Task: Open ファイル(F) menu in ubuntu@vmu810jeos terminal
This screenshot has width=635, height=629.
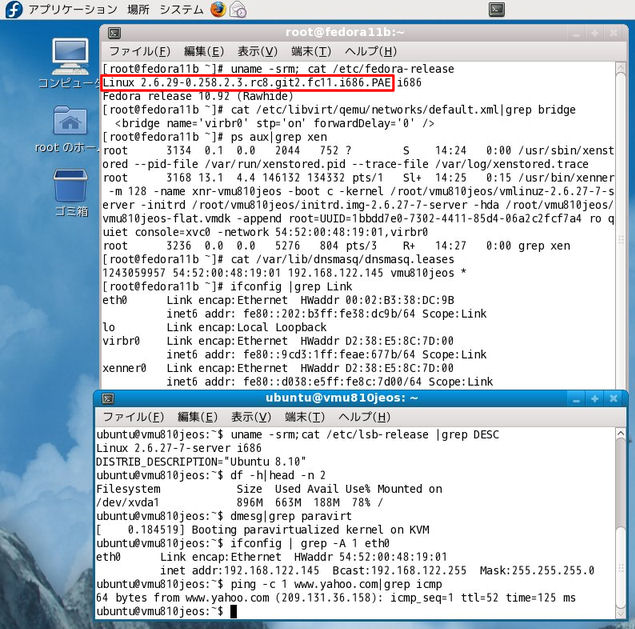Action: (133, 417)
